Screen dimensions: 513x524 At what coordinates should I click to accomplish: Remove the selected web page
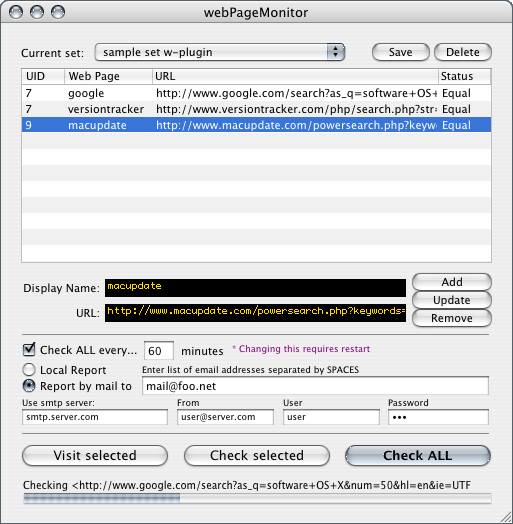[x=452, y=318]
